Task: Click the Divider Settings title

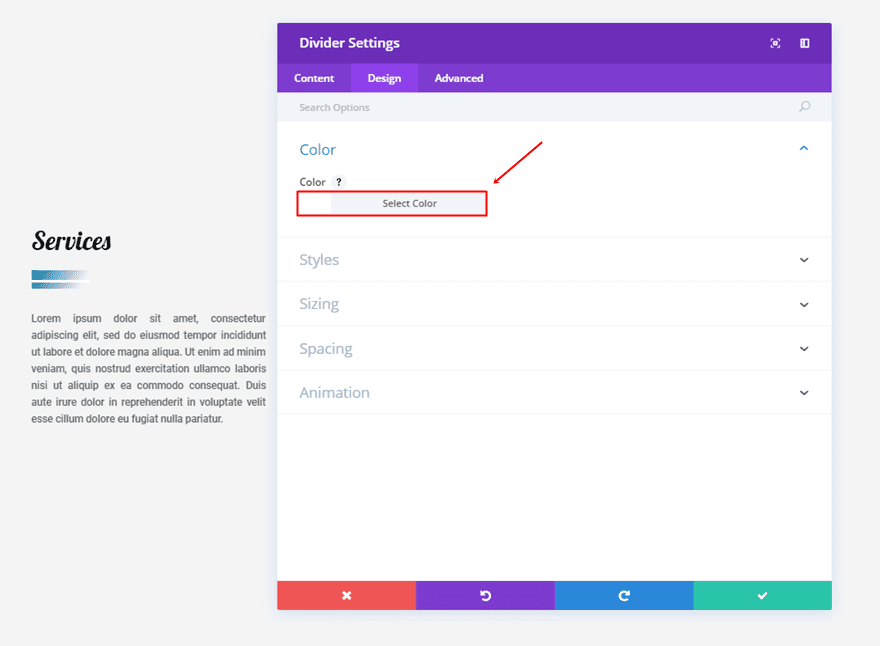Action: click(350, 43)
